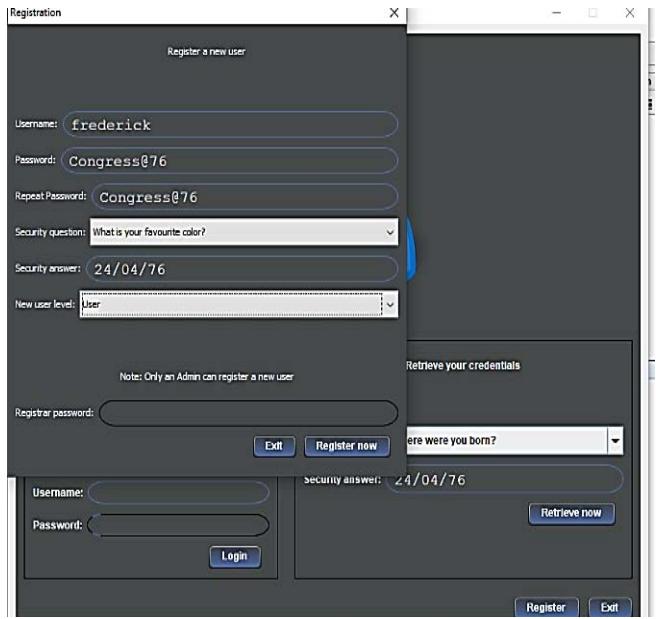The image size is (656, 619).
Task: Close the Registration dialog with the X
Action: [394, 15]
